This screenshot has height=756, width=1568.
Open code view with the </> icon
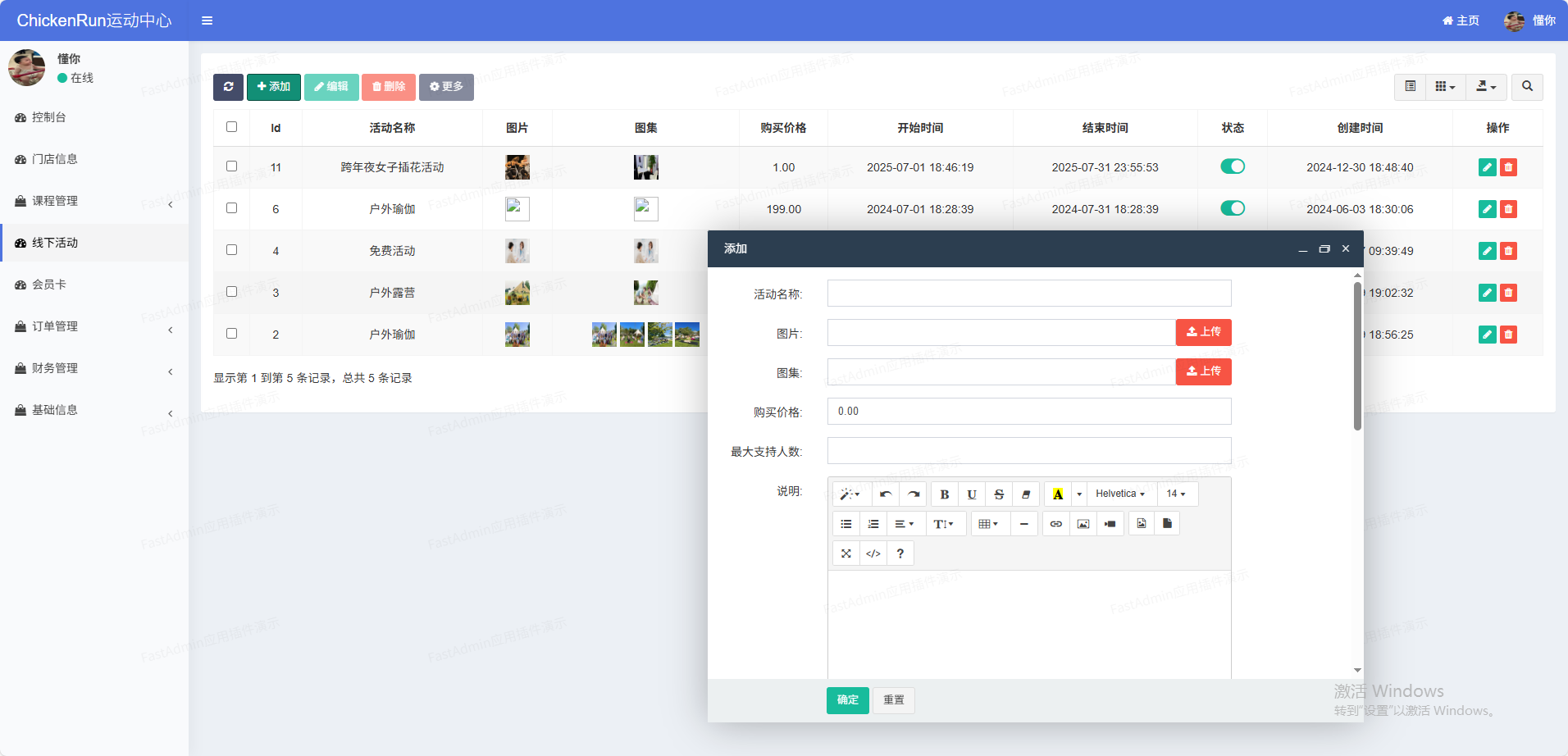pyautogui.click(x=873, y=553)
